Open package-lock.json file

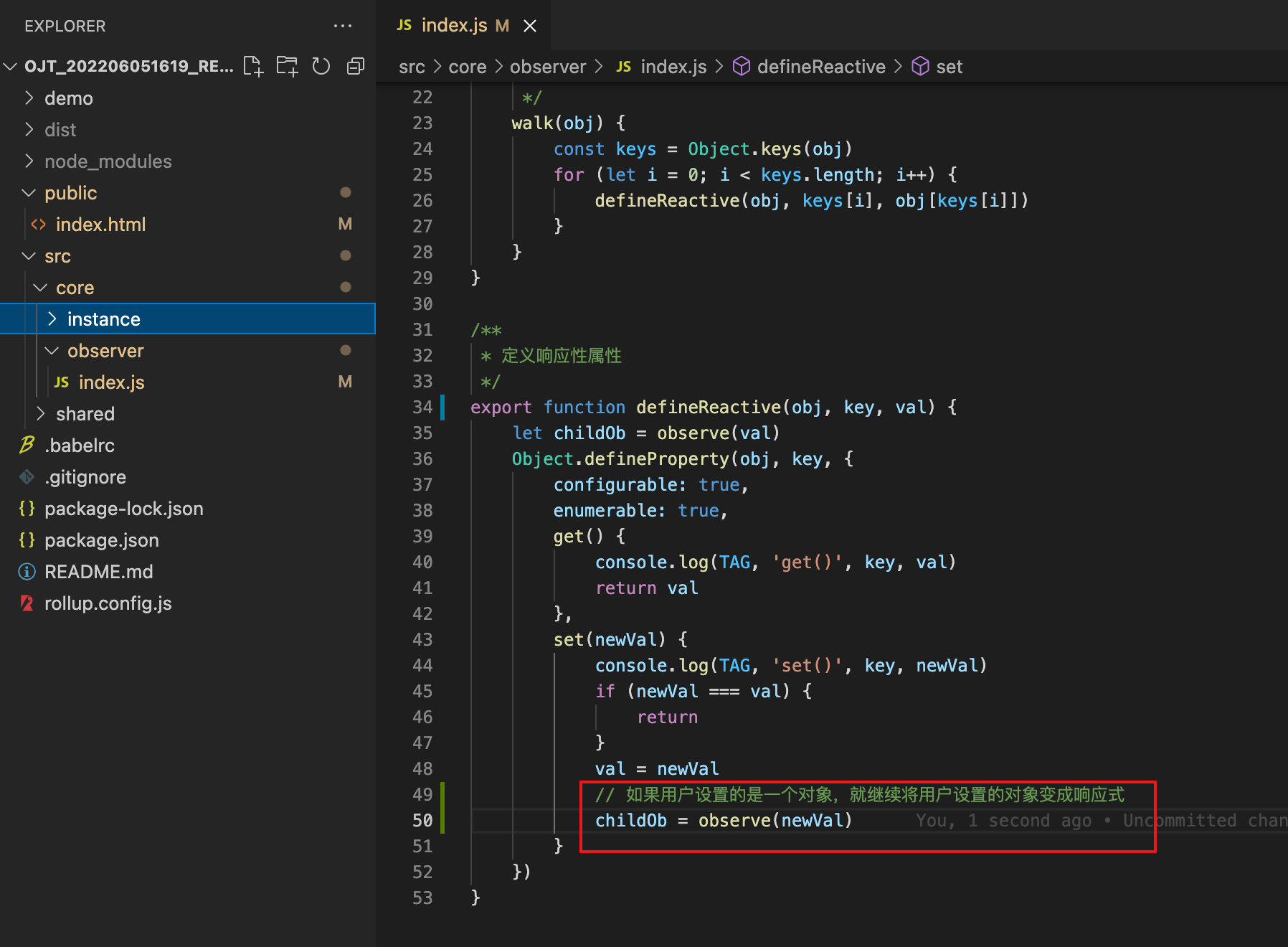coord(188,509)
